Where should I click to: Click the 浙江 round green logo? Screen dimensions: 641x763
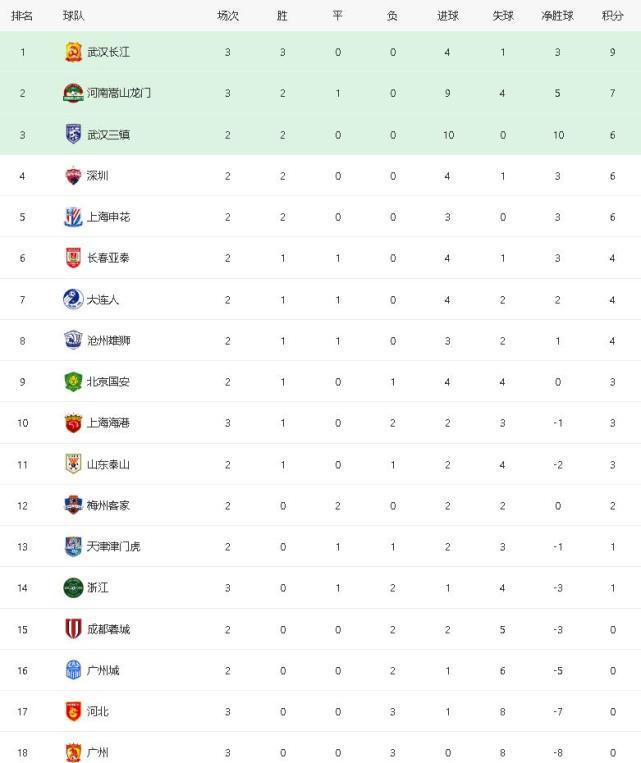(73, 588)
